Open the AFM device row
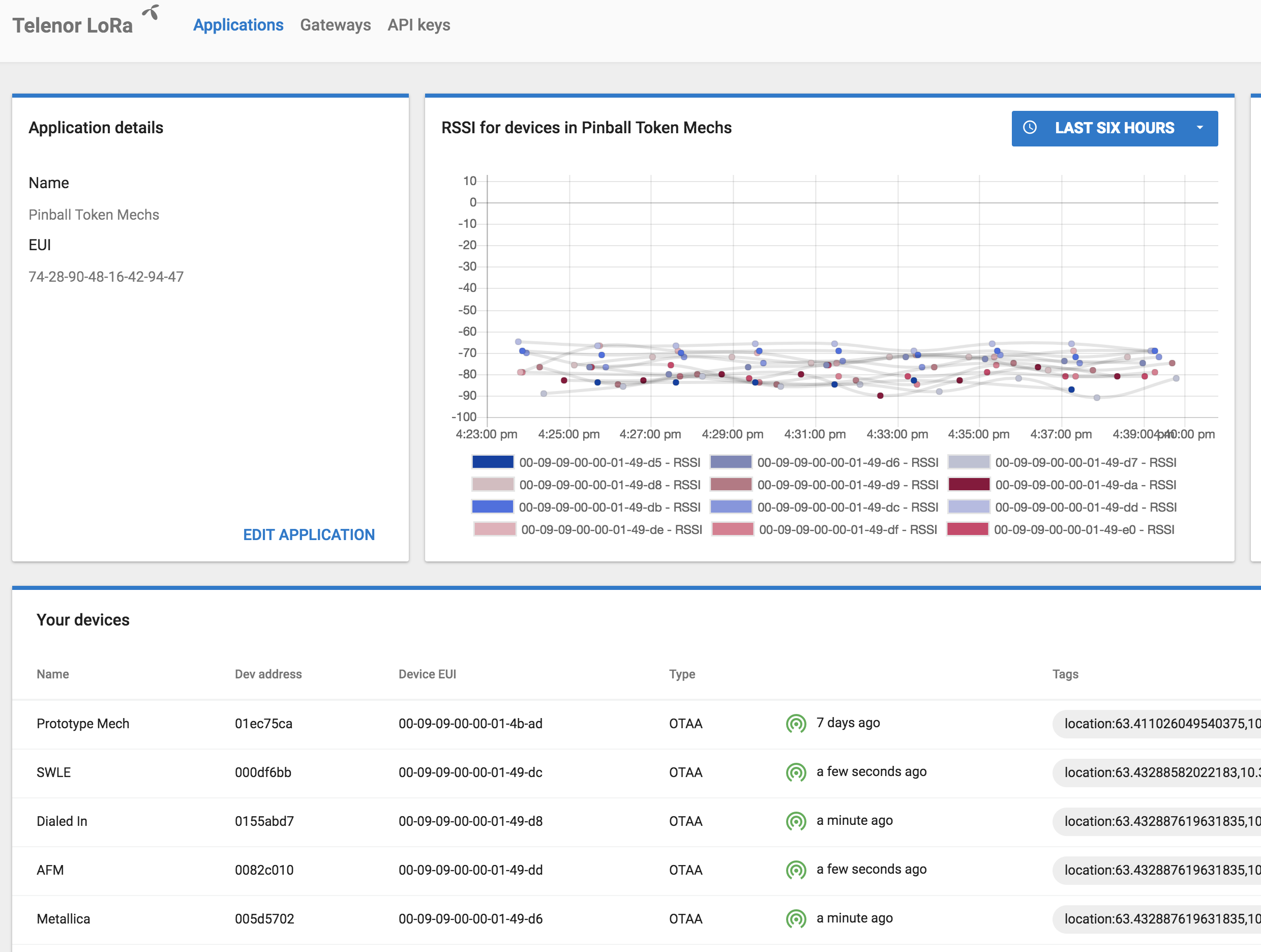This screenshot has height=952, width=1261. (636, 871)
